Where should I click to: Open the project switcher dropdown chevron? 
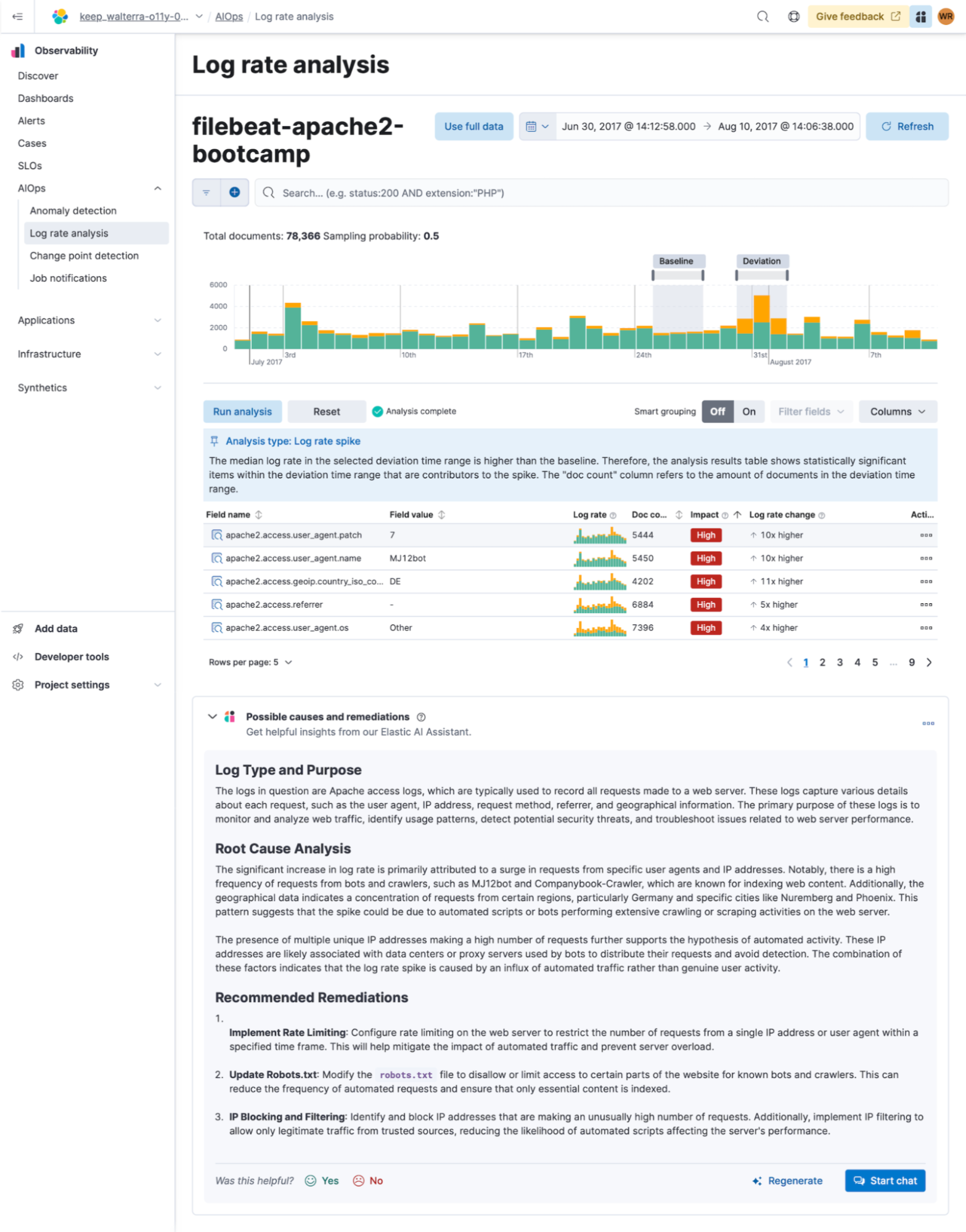[x=199, y=17]
